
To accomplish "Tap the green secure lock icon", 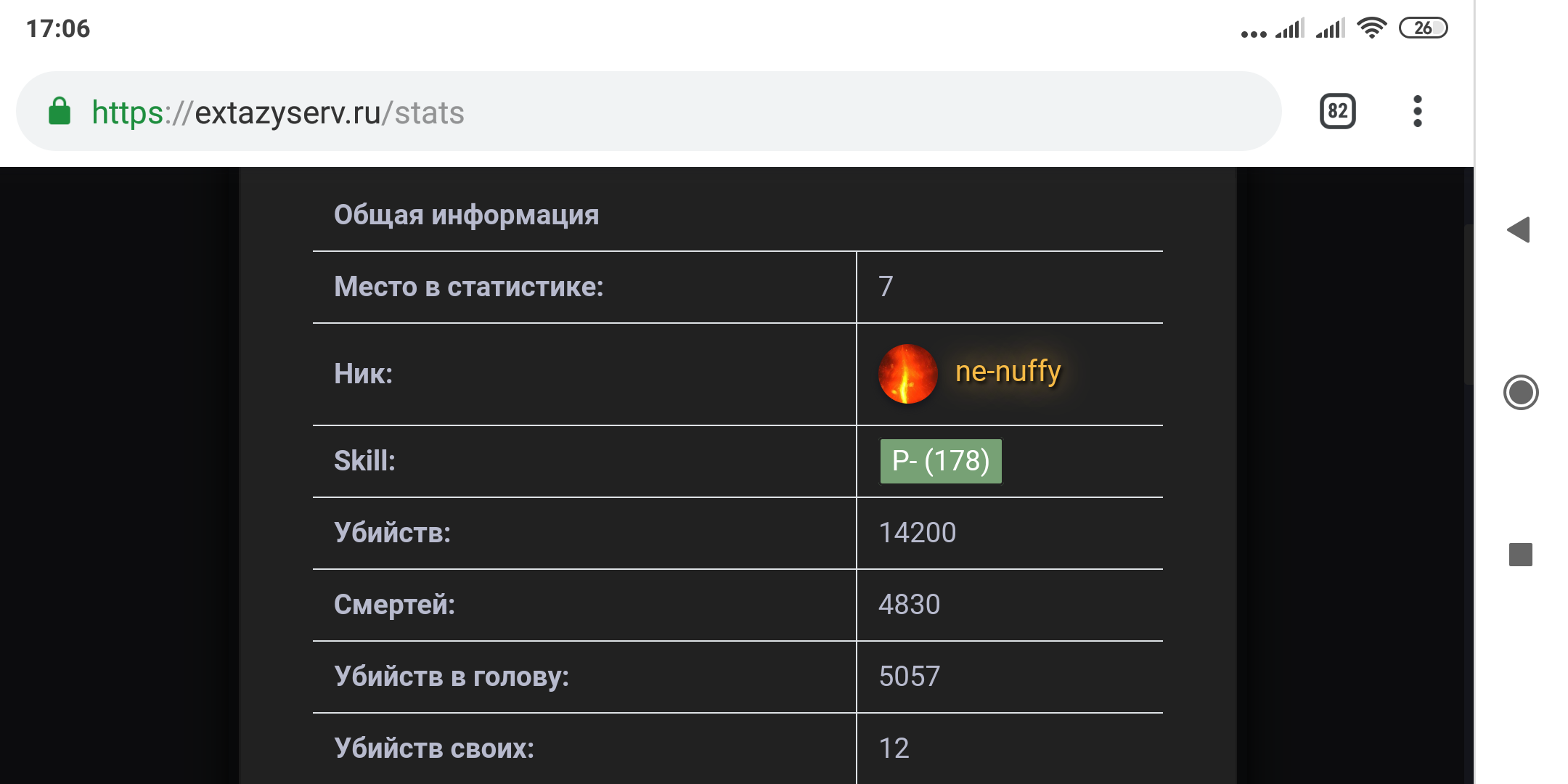I will click(x=60, y=112).
